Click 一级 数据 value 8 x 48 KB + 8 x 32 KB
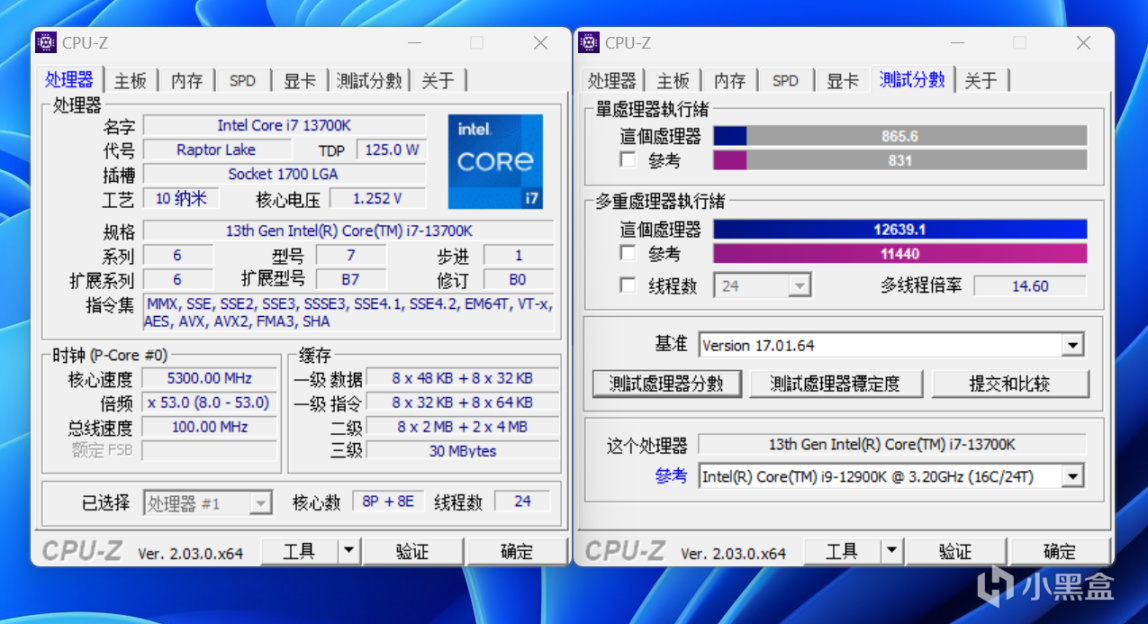This screenshot has height=624, width=1148. point(462,378)
